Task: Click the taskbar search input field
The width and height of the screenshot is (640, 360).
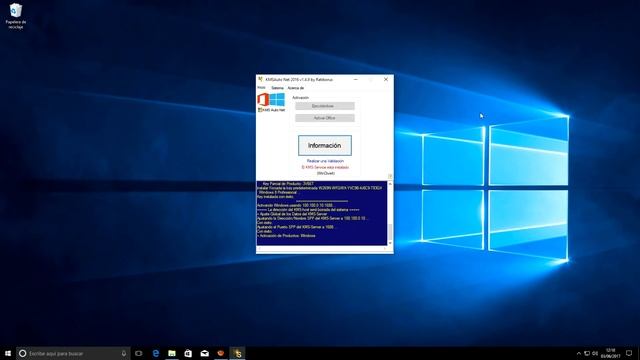Action: pyautogui.click(x=73, y=353)
